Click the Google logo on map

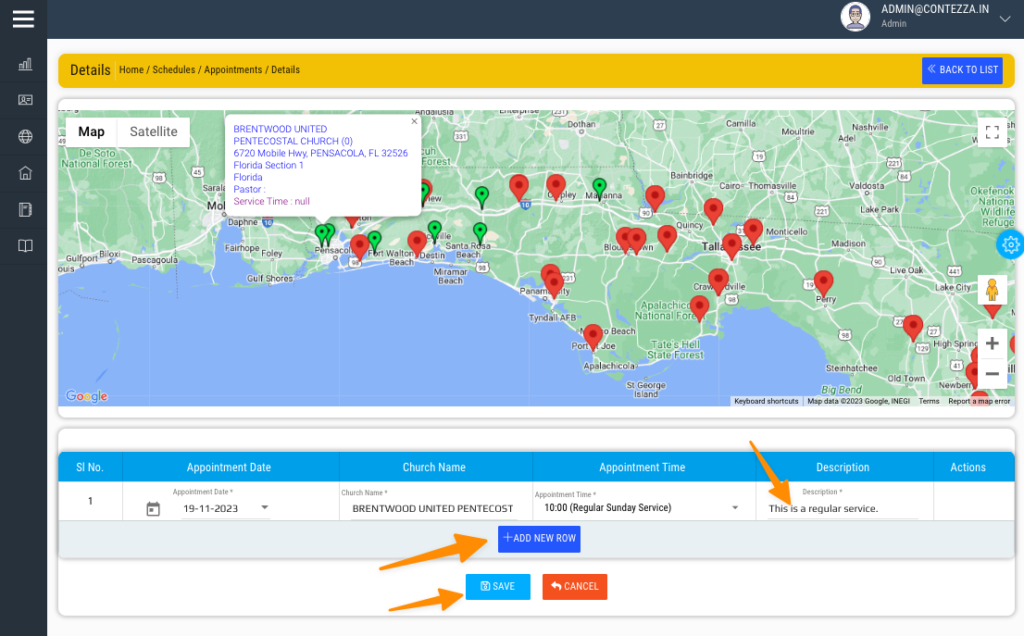pyautogui.click(x=87, y=396)
